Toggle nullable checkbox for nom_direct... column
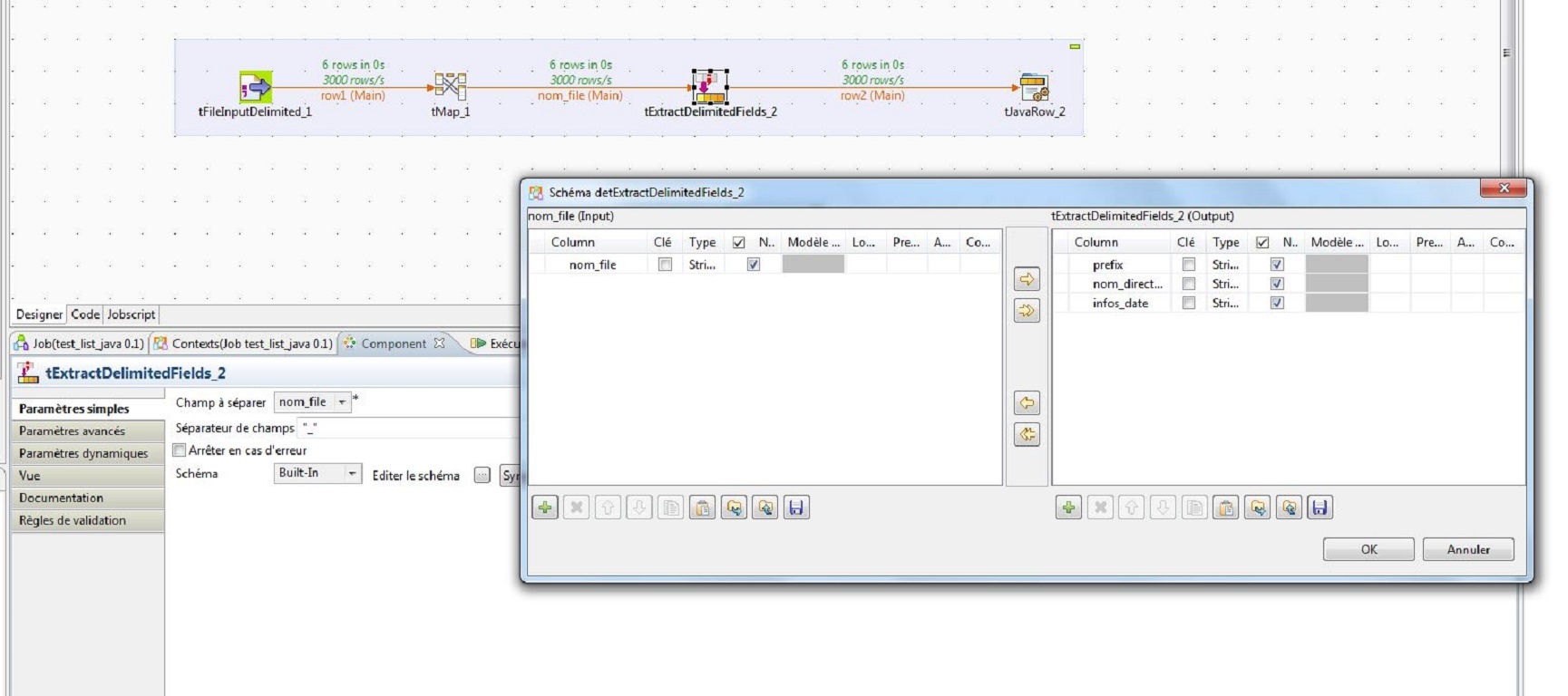This screenshot has height=696, width=1568. pos(1277,284)
